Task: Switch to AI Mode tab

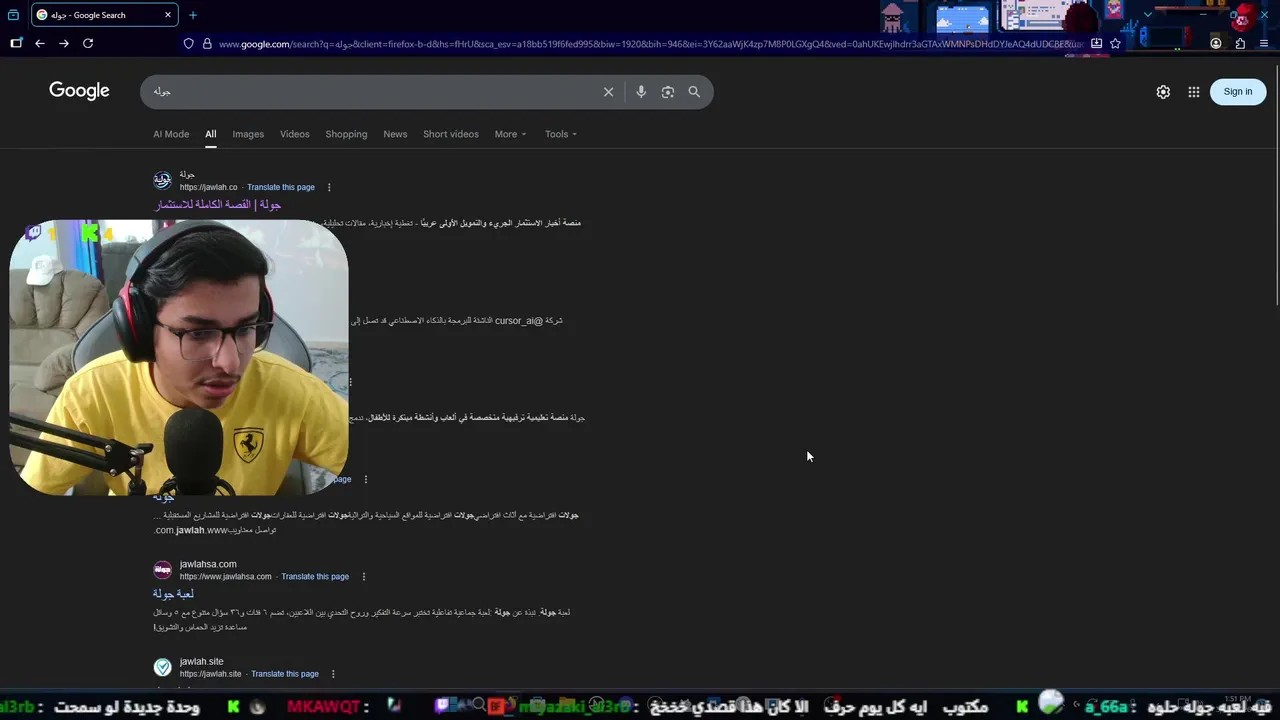Action: [171, 134]
